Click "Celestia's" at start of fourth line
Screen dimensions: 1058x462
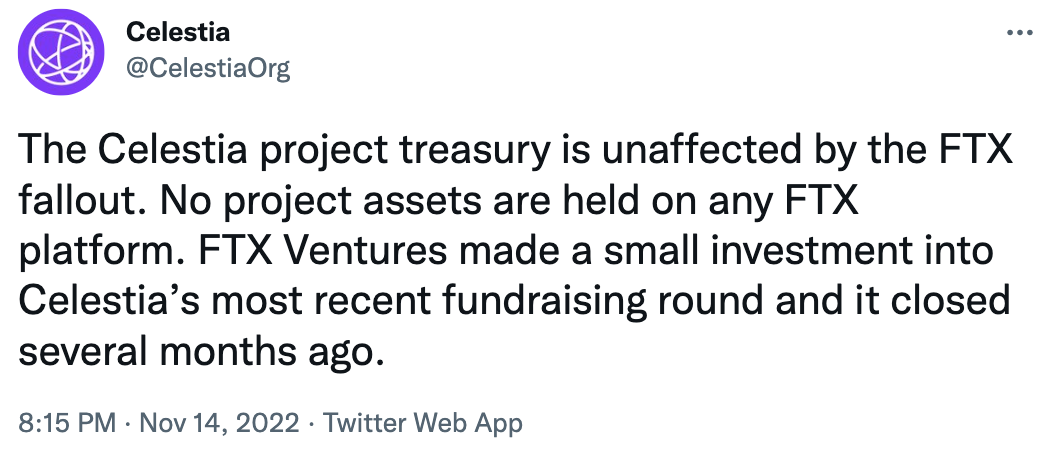(x=107, y=301)
